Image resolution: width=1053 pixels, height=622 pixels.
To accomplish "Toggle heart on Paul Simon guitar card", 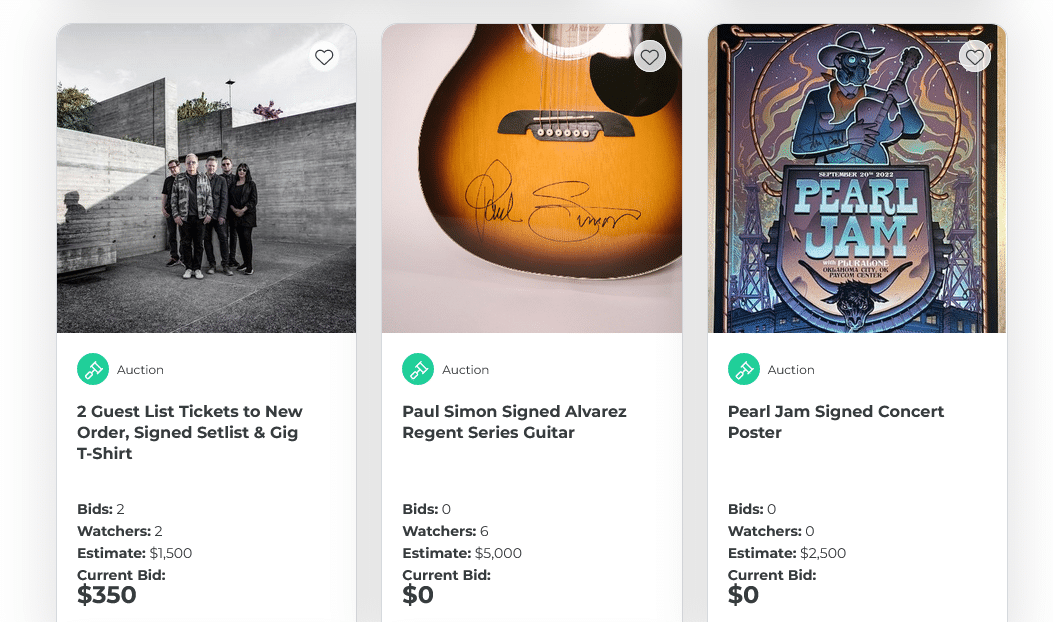I will [x=650, y=57].
